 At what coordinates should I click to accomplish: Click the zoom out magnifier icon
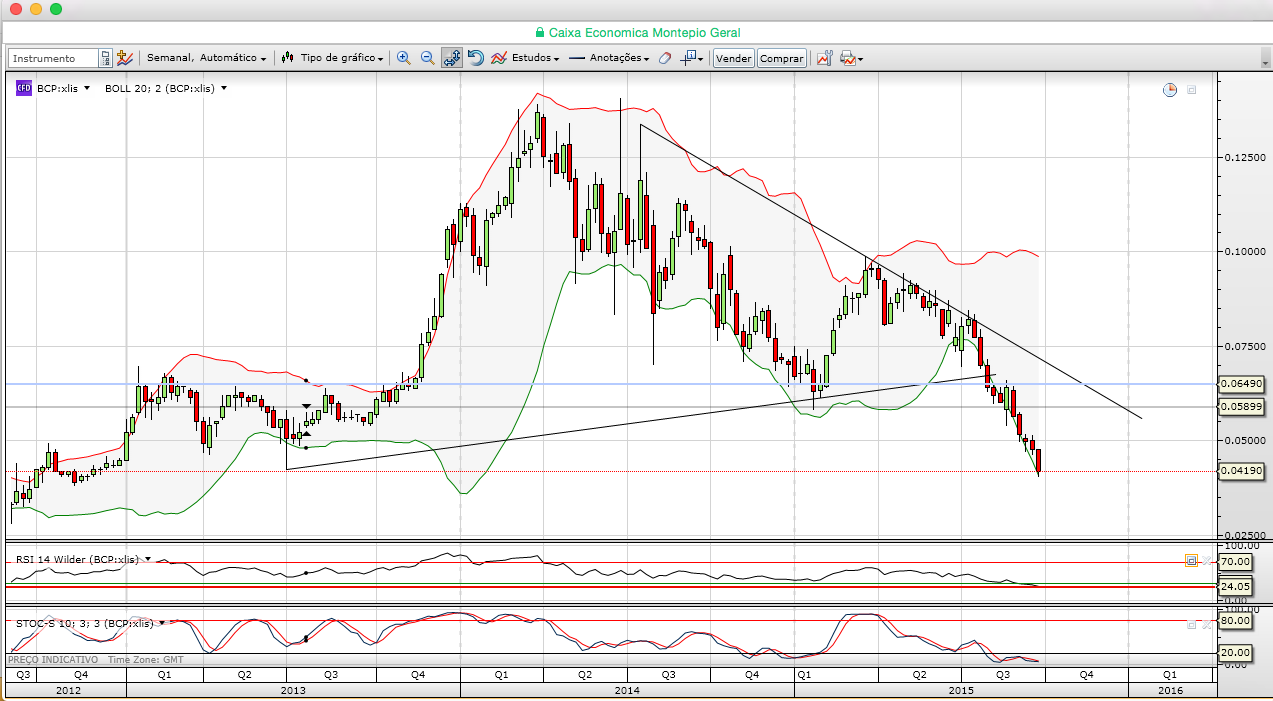click(427, 58)
